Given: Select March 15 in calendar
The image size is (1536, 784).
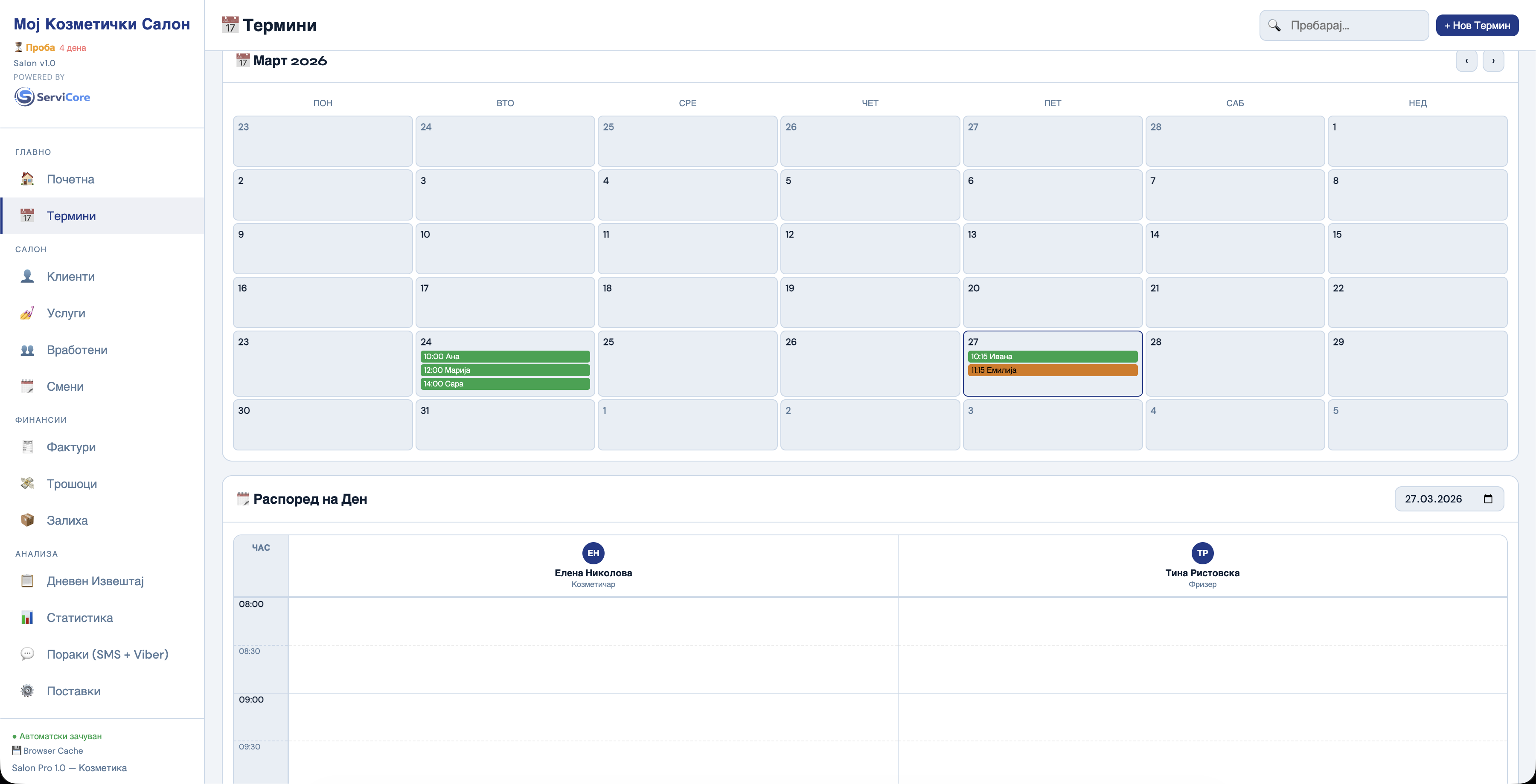Looking at the screenshot, I should coord(1417,249).
